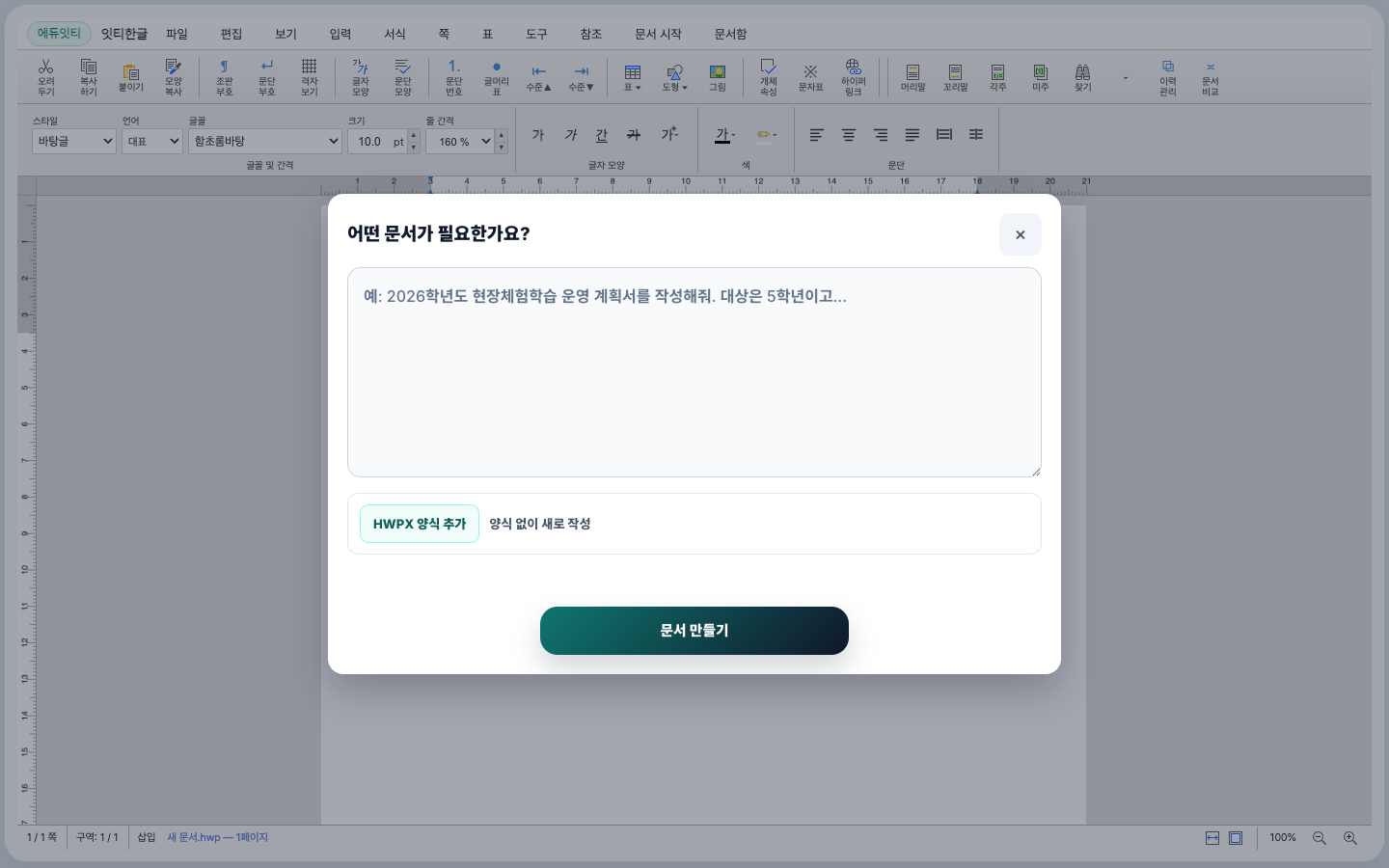Open the 파일 menu
This screenshot has height=868, width=1389.
click(177, 34)
